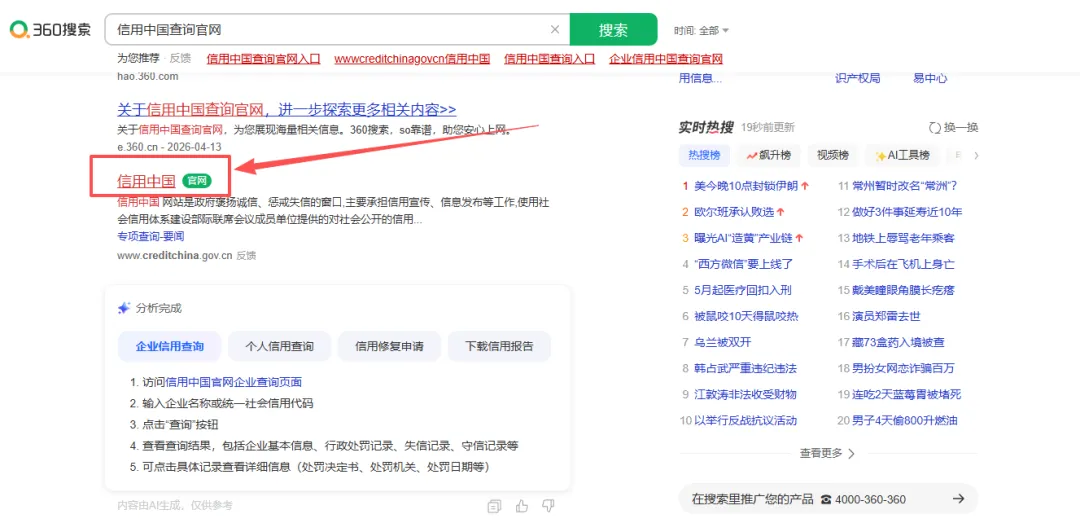Click the 识产权局 link
Screen dimensions: 1080x523
click(x=858, y=79)
